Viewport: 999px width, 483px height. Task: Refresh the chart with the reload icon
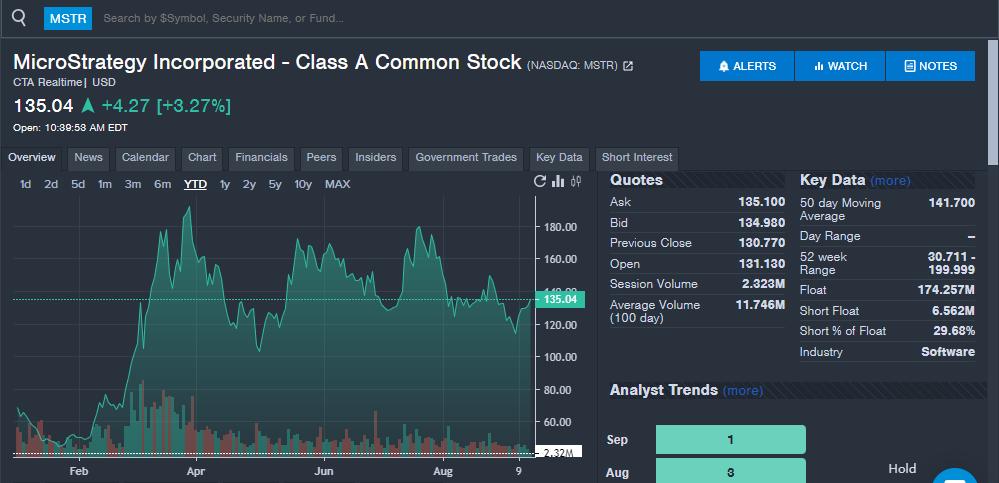(x=540, y=182)
